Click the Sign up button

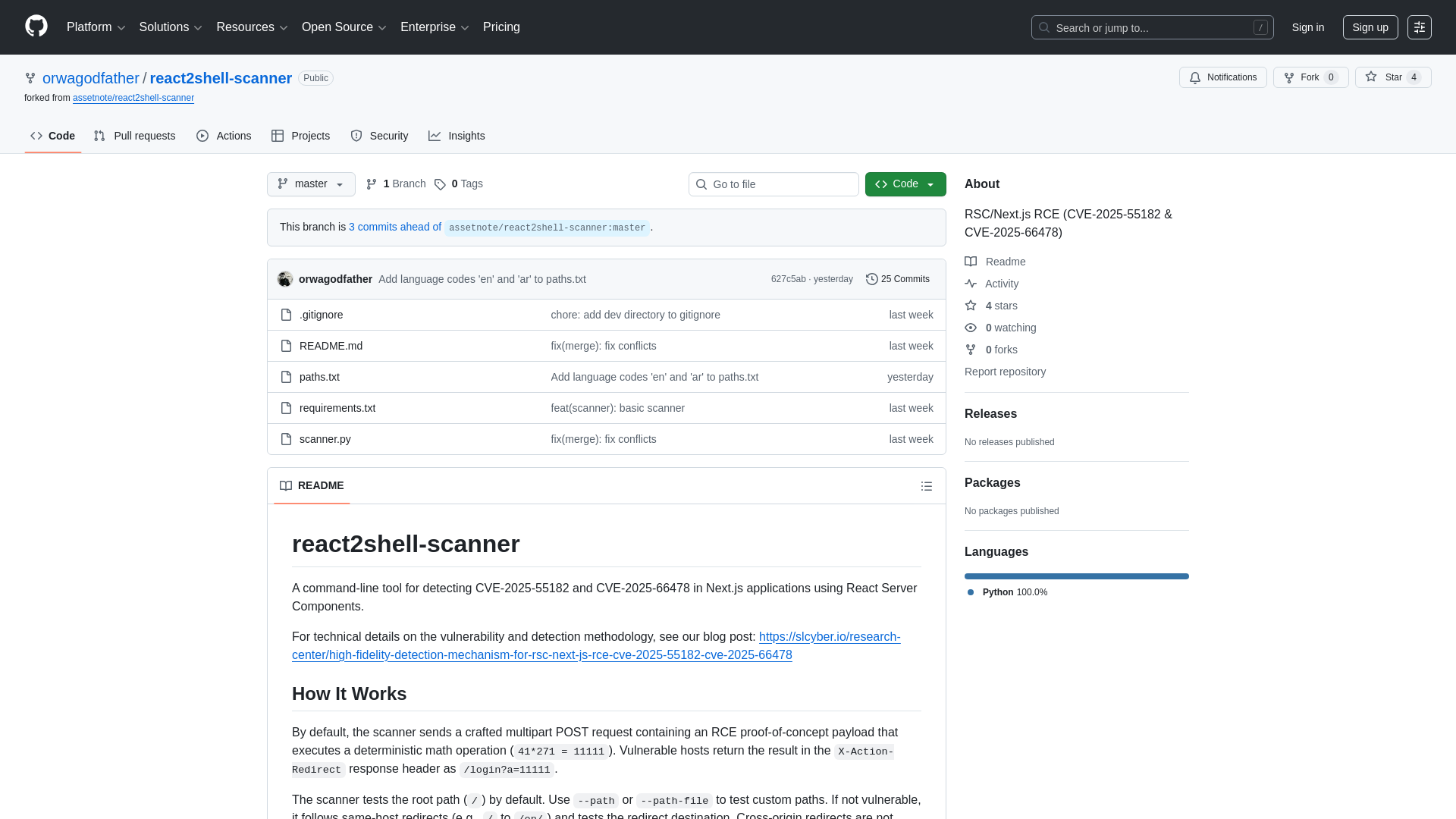click(1370, 27)
